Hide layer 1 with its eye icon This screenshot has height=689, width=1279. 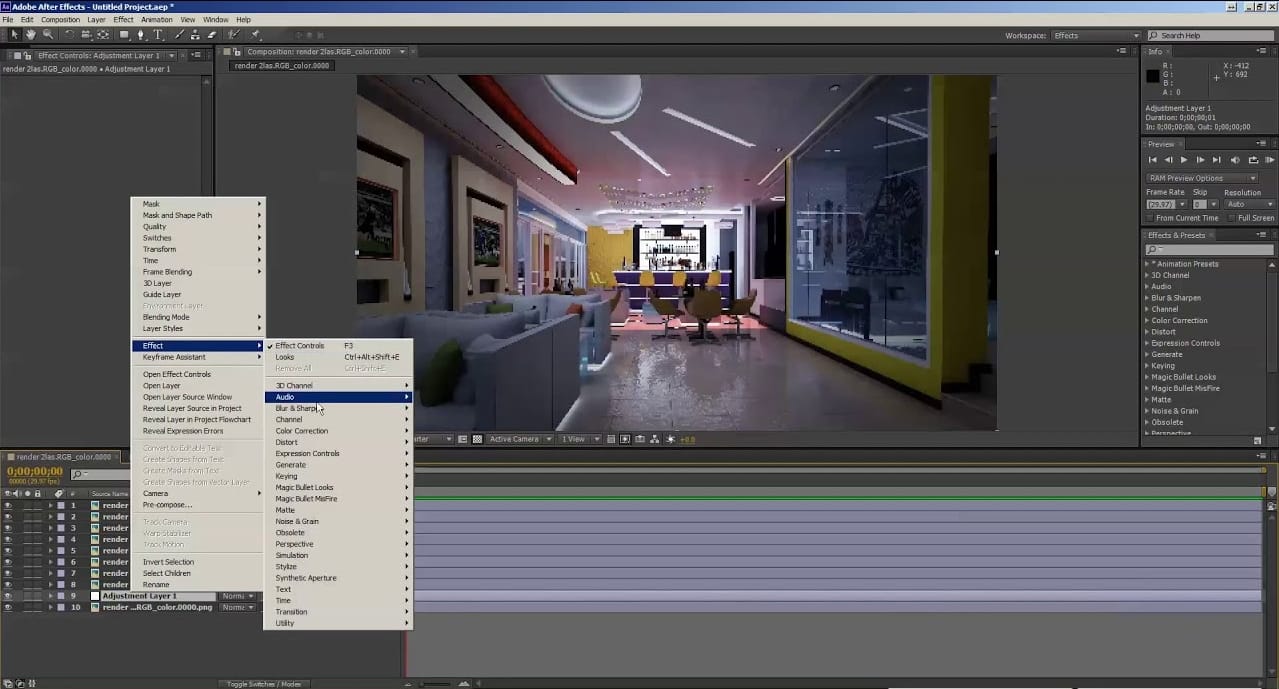tap(8, 506)
